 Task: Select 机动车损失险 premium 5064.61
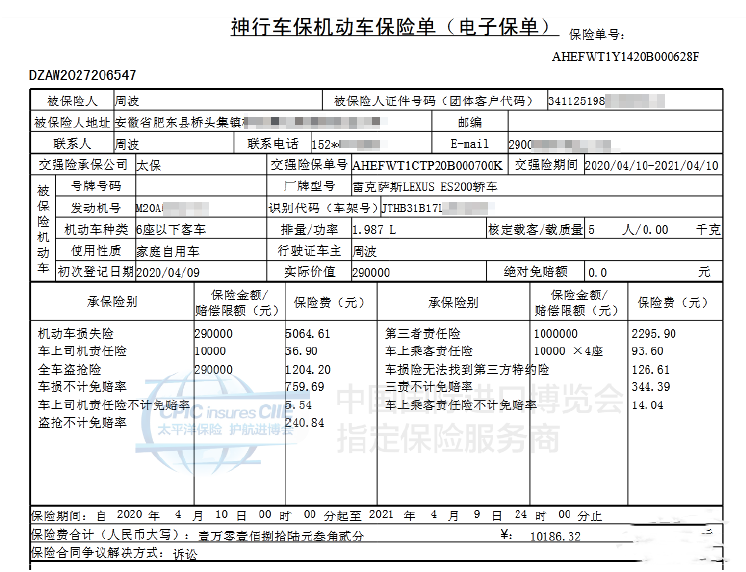point(307,334)
